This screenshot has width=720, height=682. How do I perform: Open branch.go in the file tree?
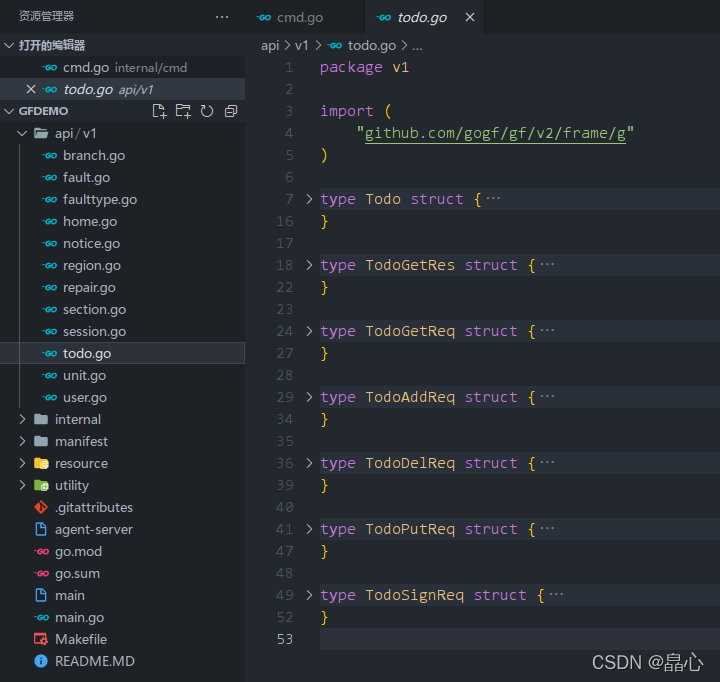click(122, 156)
